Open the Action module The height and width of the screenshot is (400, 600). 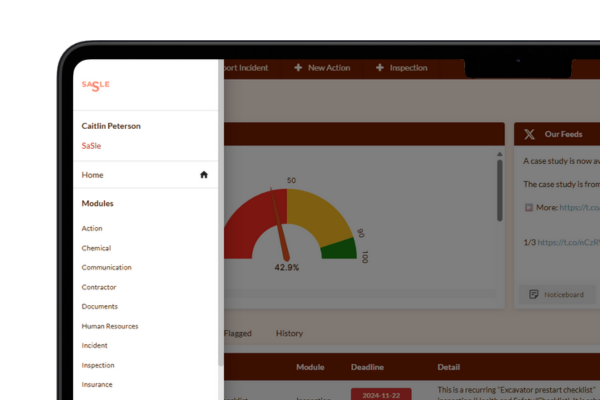pyautogui.click(x=92, y=229)
